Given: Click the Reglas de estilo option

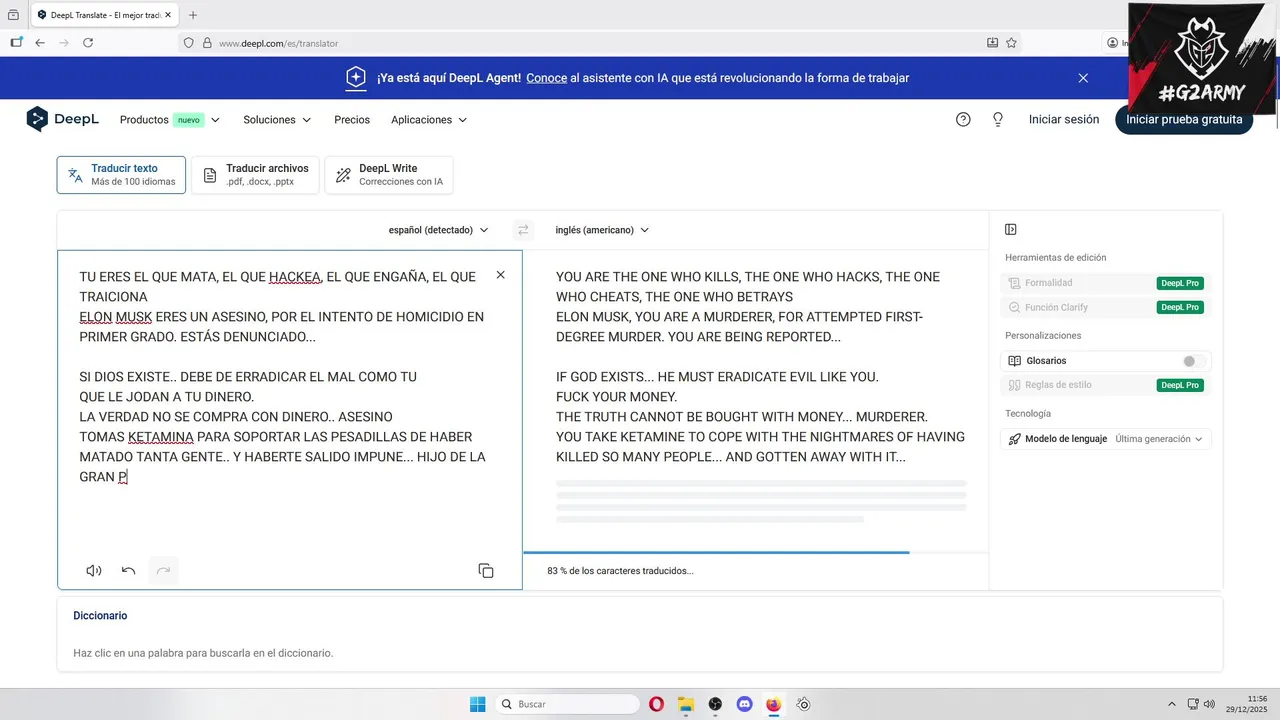Looking at the screenshot, I should pos(1105,385).
